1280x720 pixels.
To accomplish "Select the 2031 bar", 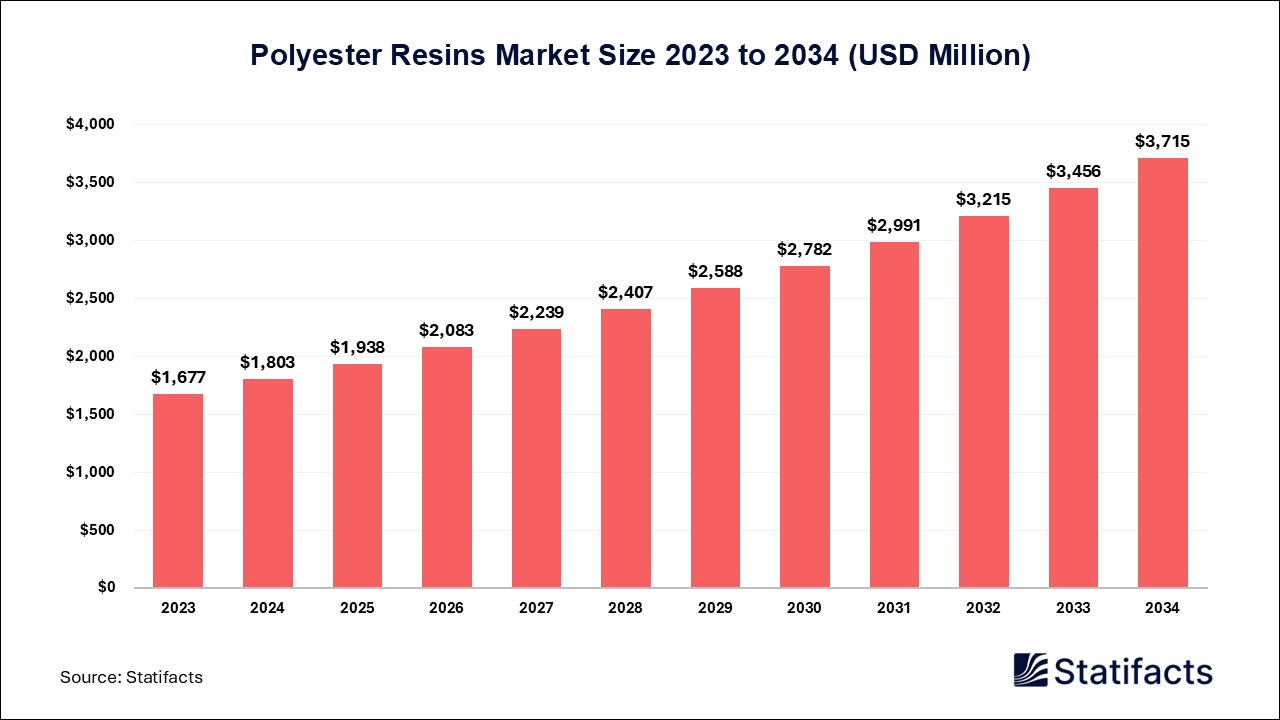I will [895, 415].
